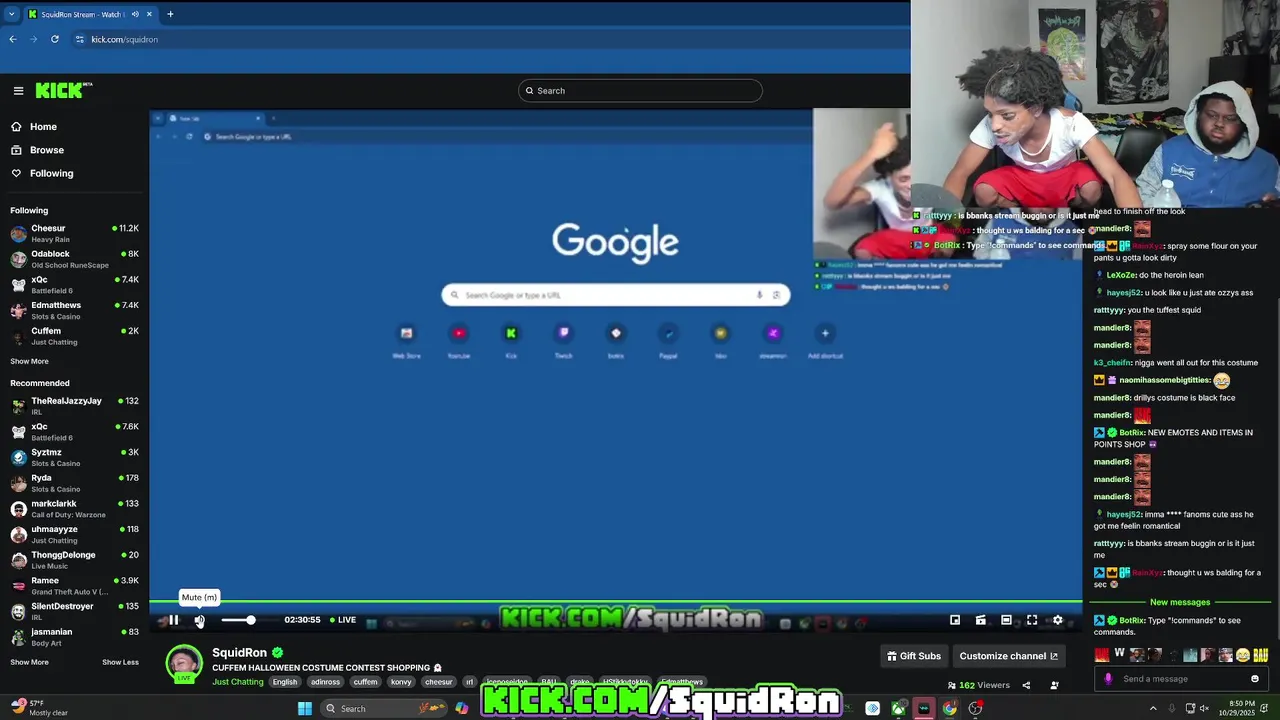1280x720 pixels.
Task: Click the kick.com/squidron address bar
Action: pyautogui.click(x=490, y=39)
